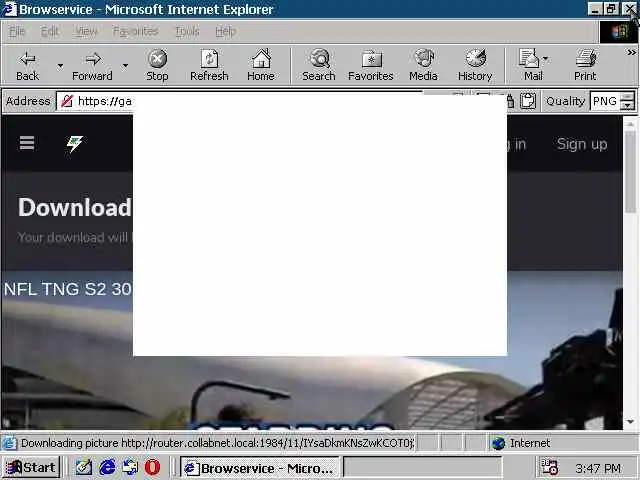Open the View menu
The image size is (640, 480).
pos(86,31)
